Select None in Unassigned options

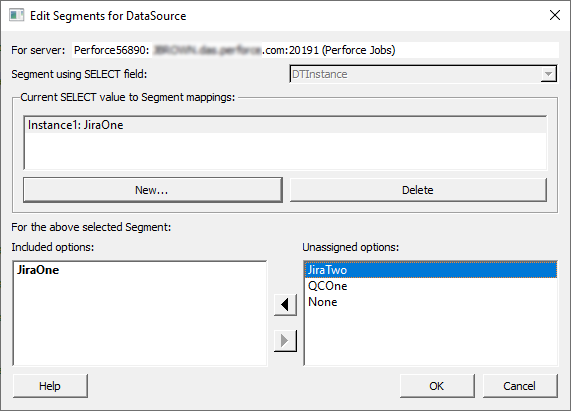(431, 302)
